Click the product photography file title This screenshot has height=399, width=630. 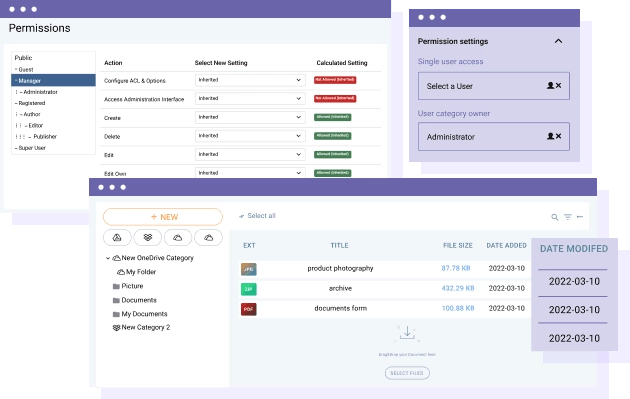point(340,268)
